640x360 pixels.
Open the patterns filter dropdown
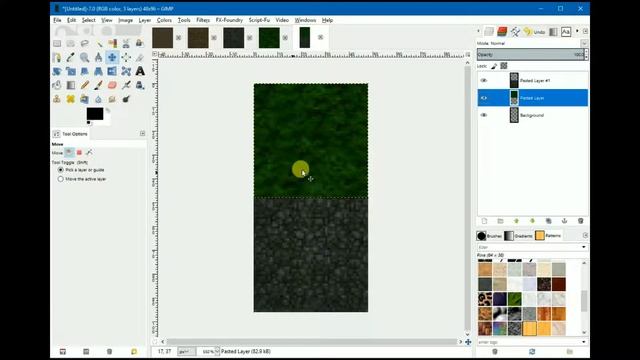pos(584,247)
